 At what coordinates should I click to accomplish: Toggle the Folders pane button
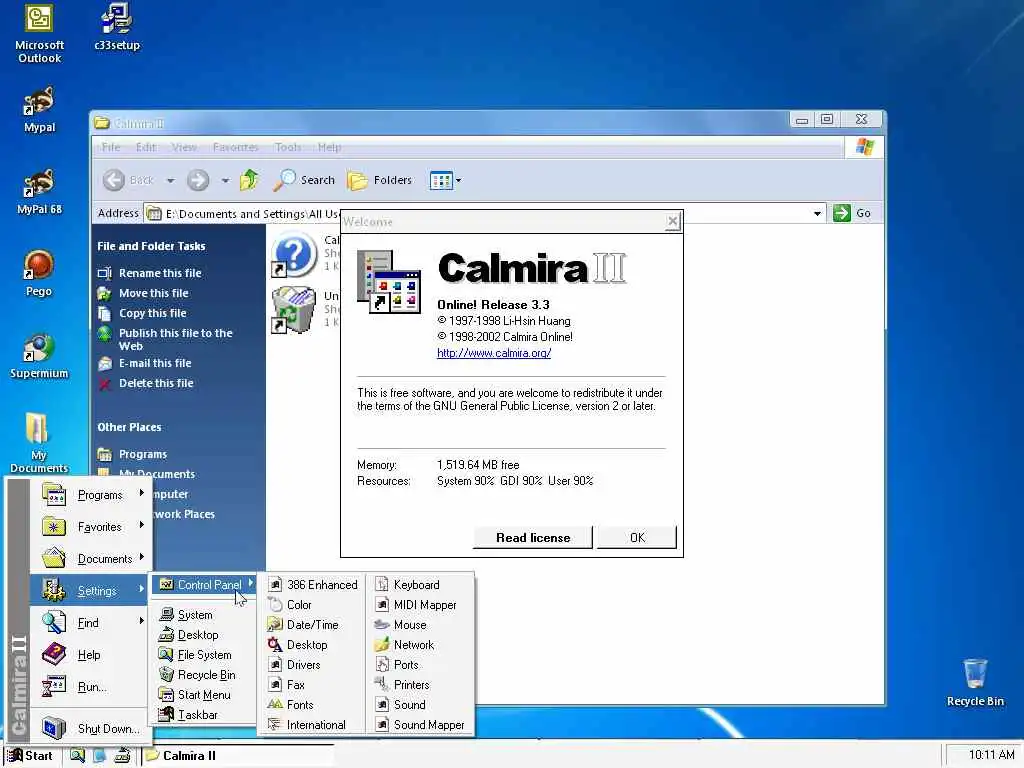[380, 180]
